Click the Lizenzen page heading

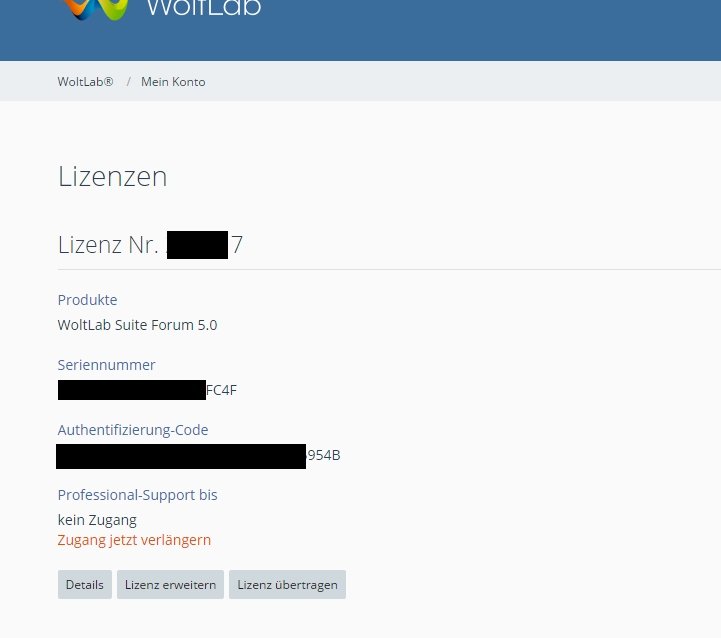click(112, 177)
